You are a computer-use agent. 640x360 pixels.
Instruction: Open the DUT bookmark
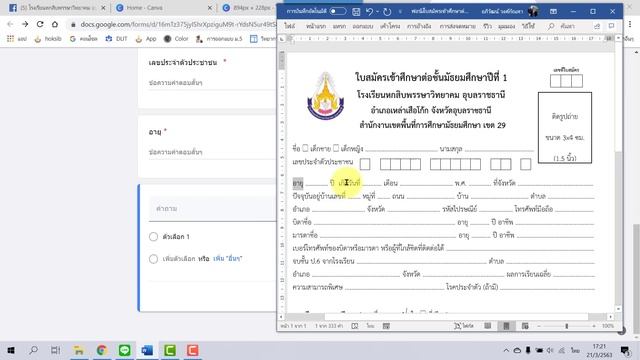[x=116, y=39]
